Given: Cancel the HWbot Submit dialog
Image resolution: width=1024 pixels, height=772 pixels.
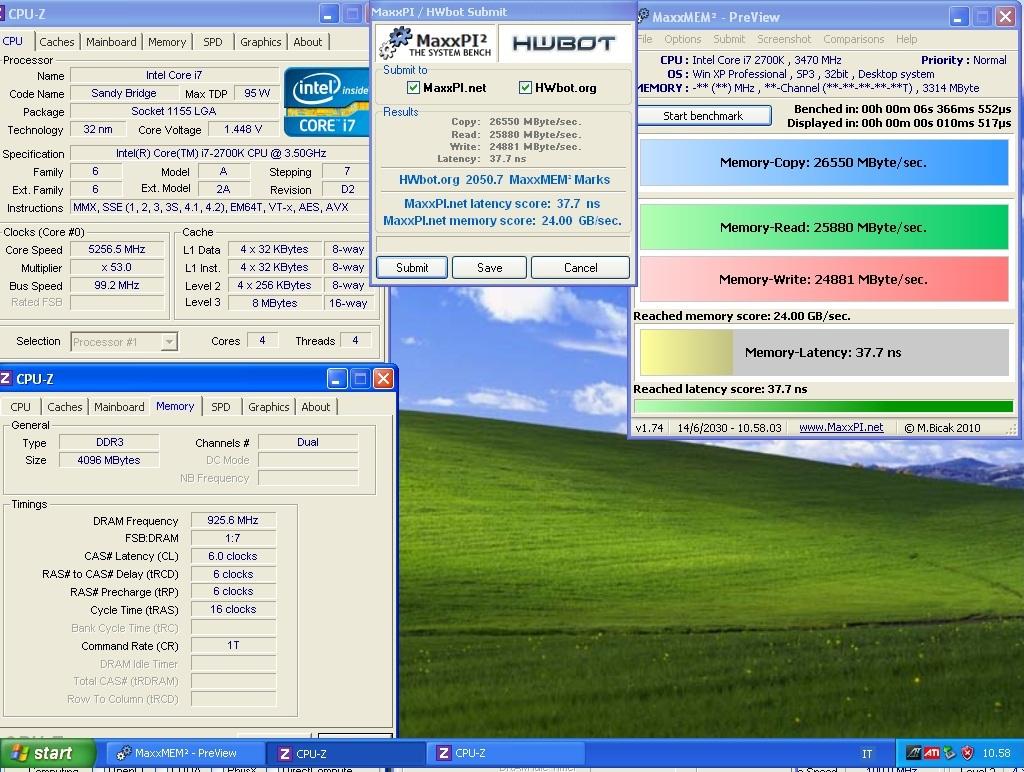Looking at the screenshot, I should (581, 268).
